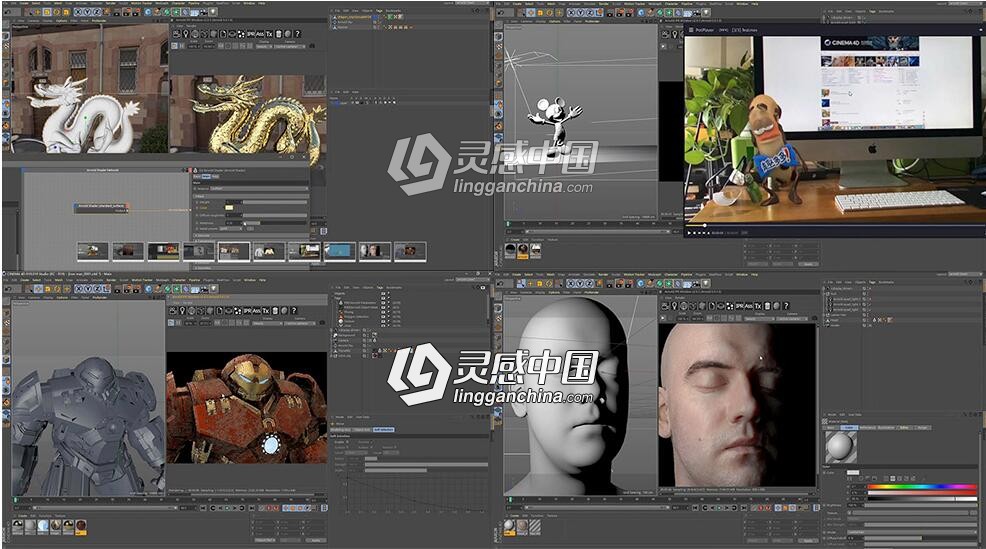This screenshot has height=549, width=986.
Task: Switch to Reflectance tab in head material
Action: pos(868,428)
